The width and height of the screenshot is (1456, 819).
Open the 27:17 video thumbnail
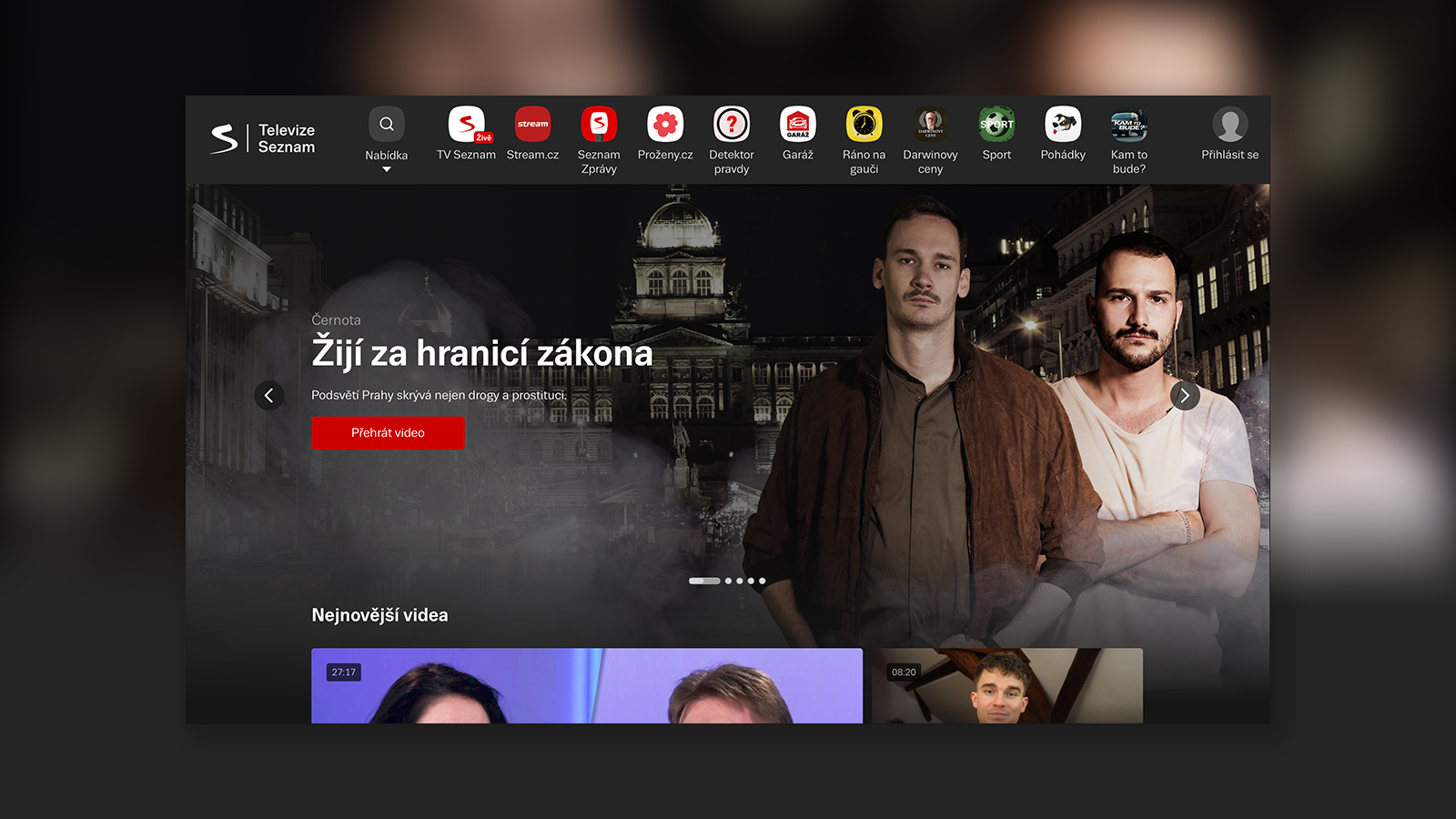coord(586,686)
